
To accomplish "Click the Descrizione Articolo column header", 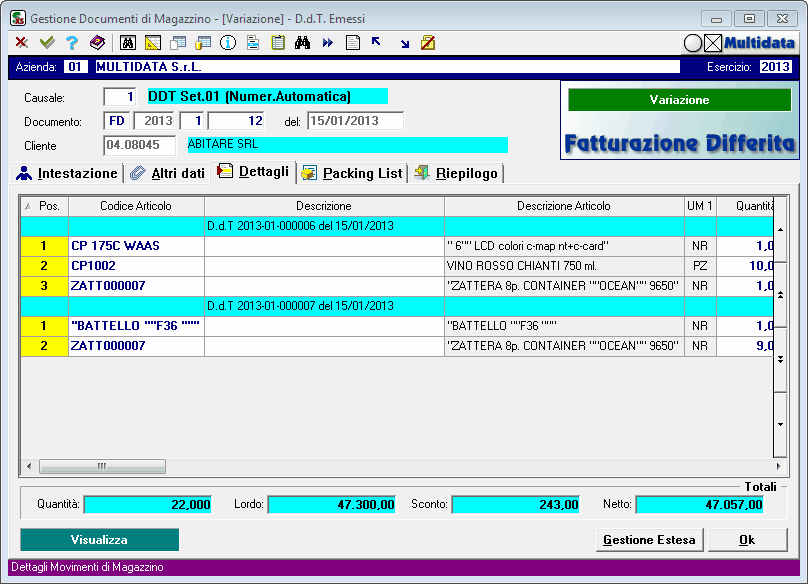I will tap(564, 206).
